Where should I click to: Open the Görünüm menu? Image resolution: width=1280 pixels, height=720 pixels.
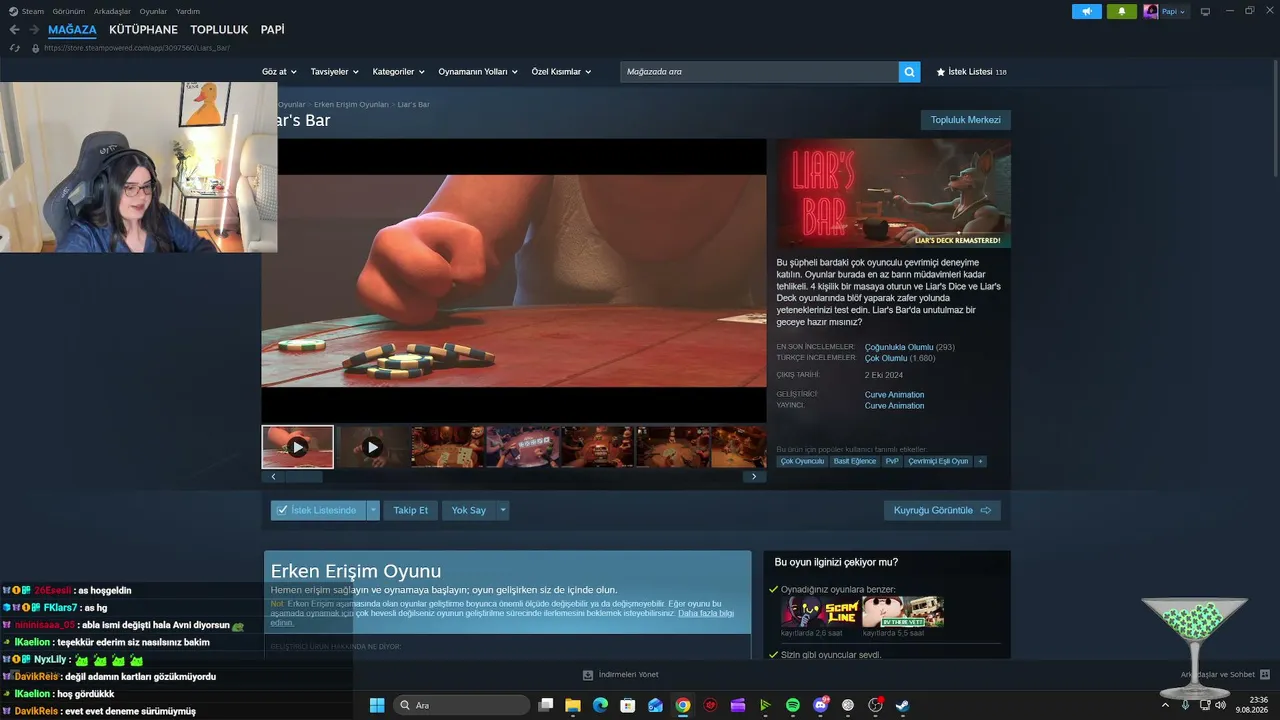click(x=69, y=11)
